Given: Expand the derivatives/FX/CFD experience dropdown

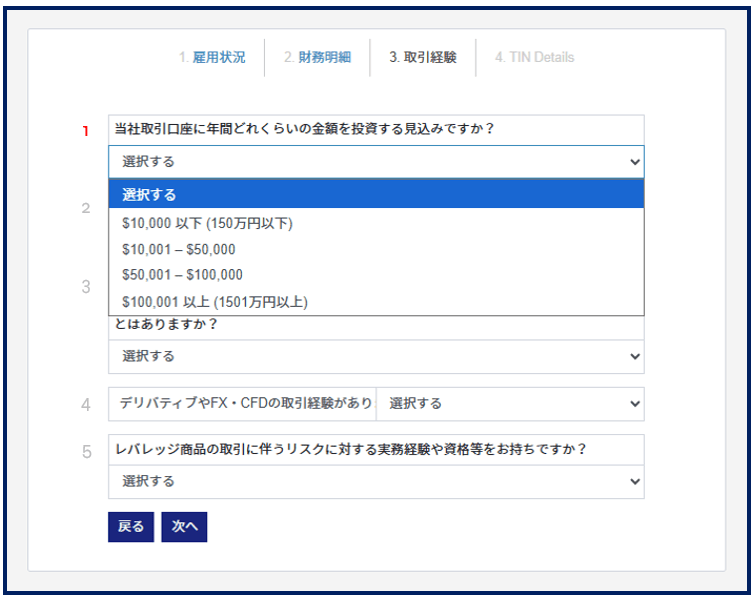Looking at the screenshot, I should point(510,404).
